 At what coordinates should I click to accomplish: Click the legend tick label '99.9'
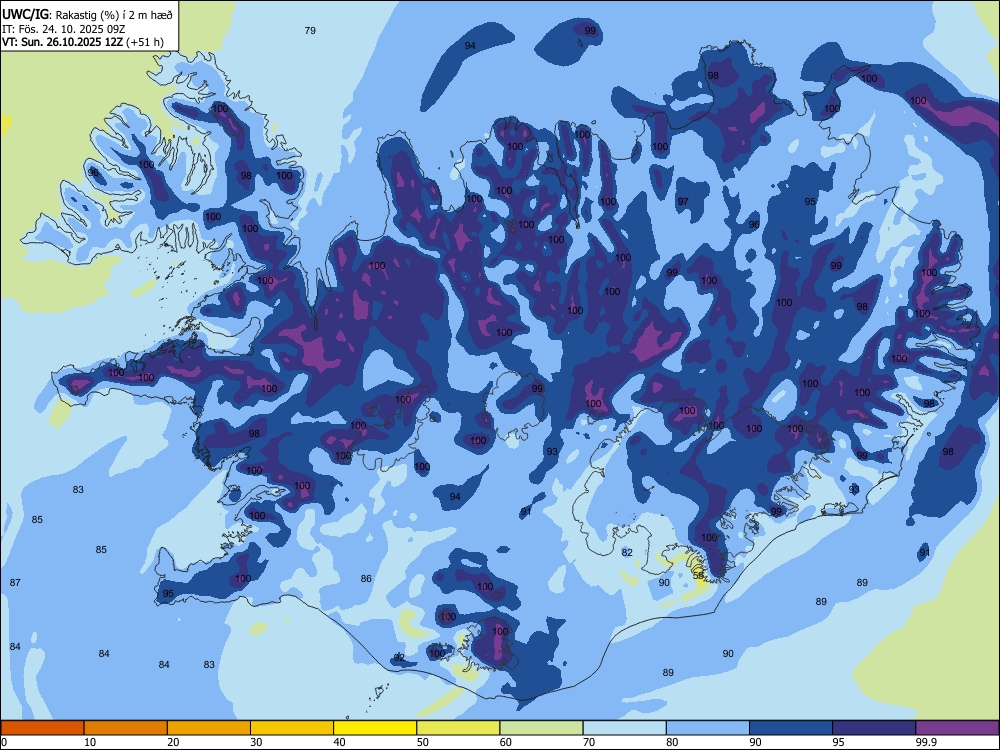(925, 742)
